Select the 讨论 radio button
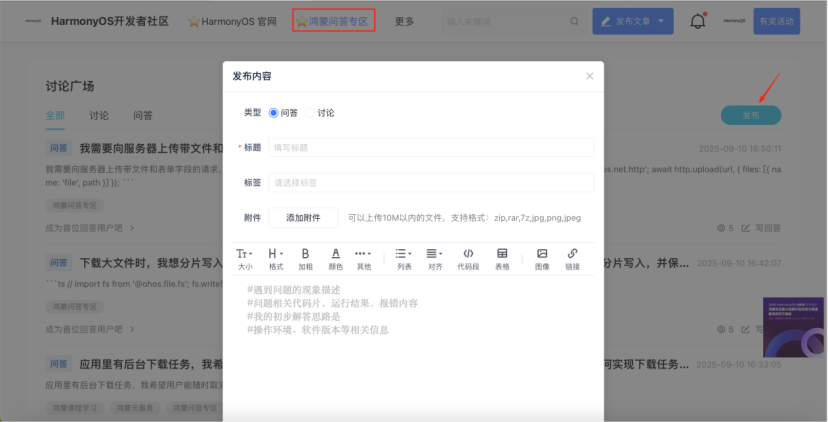 click(310, 113)
